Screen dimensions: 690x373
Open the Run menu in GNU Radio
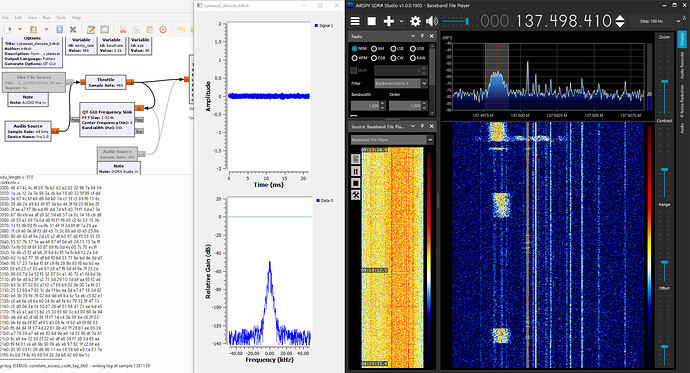click(47, 18)
